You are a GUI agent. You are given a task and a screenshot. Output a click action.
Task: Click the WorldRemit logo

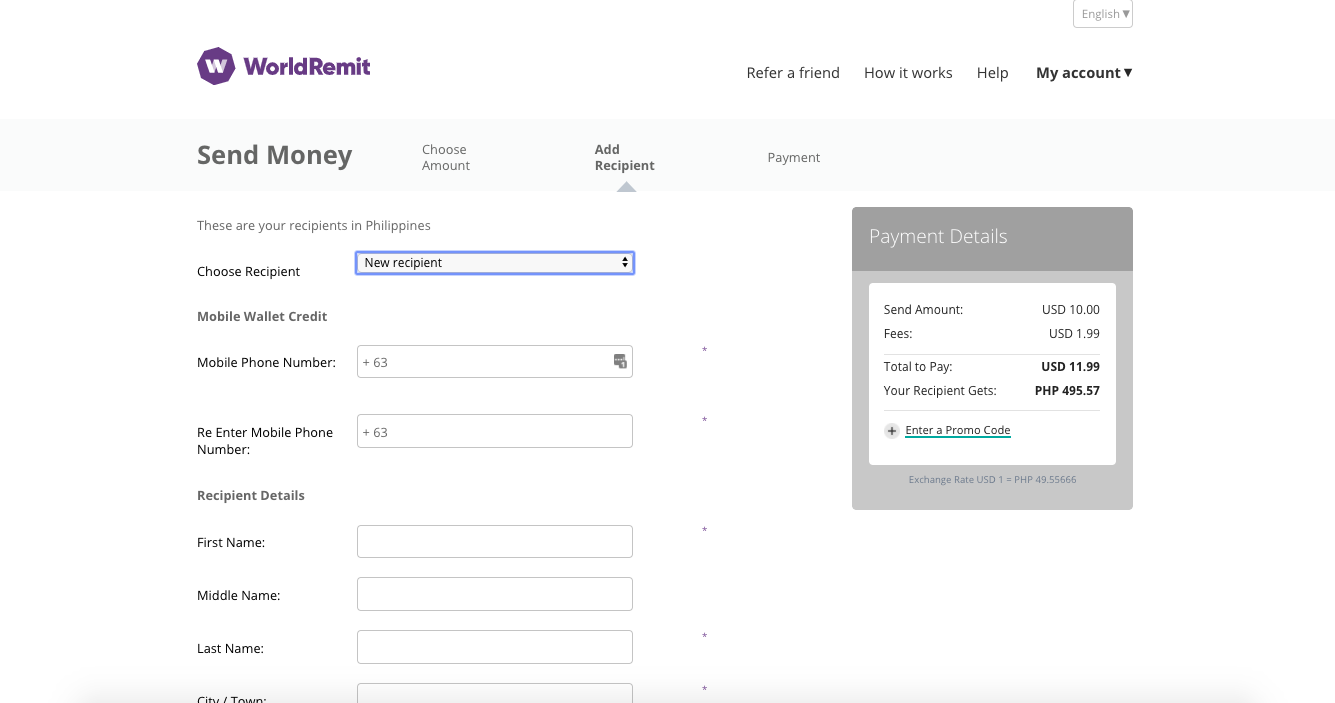pyautogui.click(x=284, y=67)
